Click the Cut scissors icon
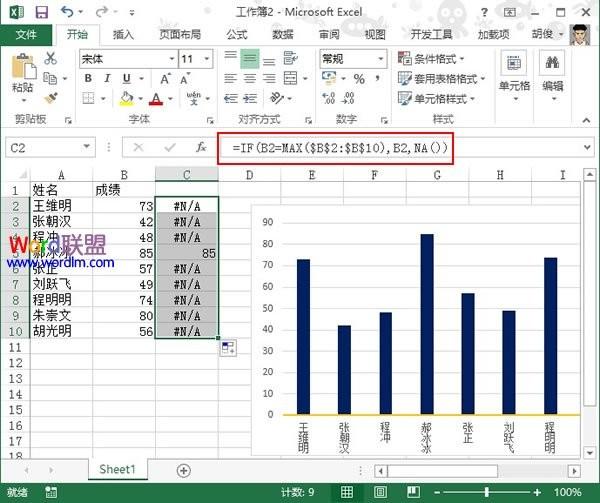The image size is (600, 503). (x=51, y=59)
